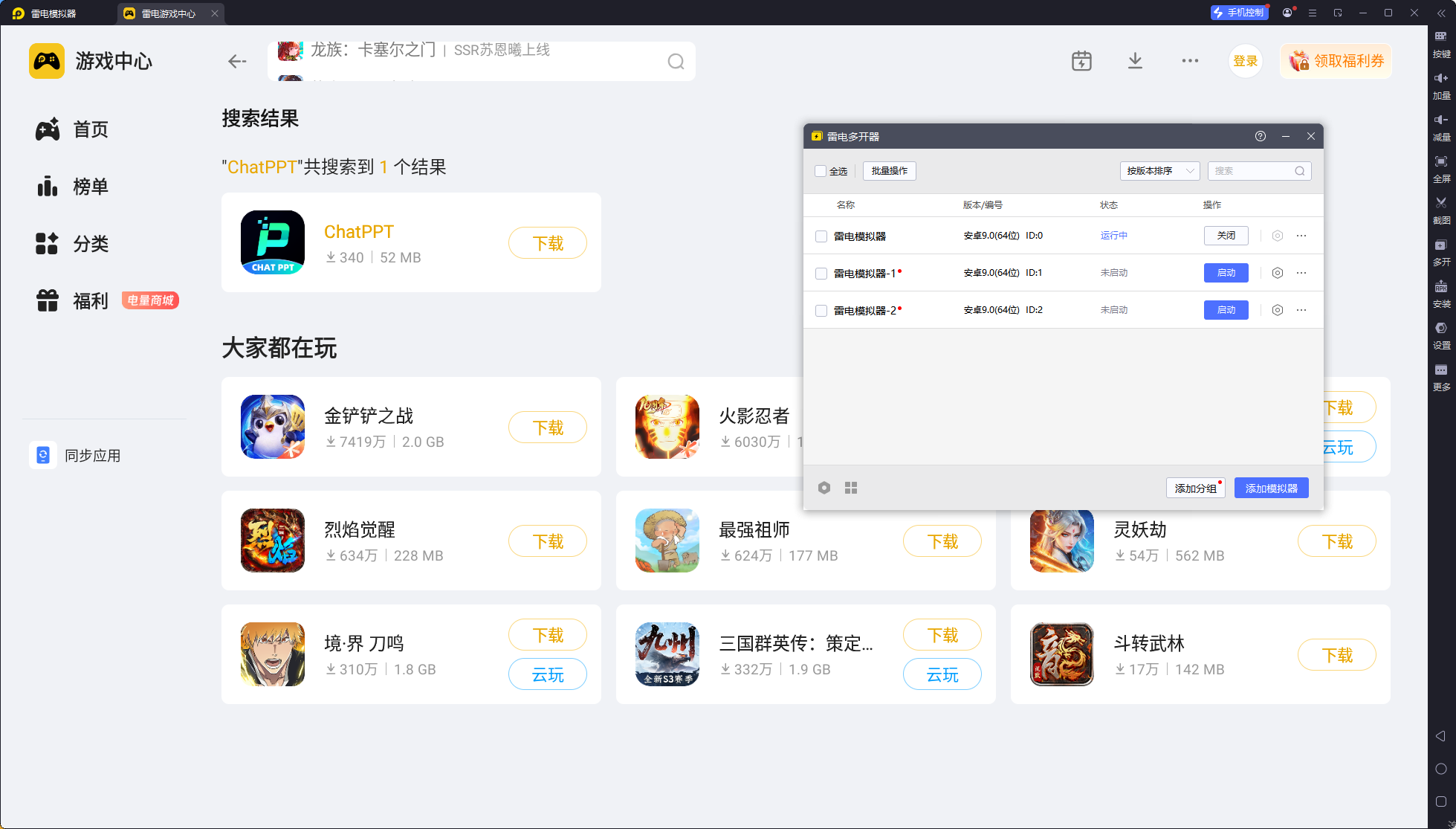Click the screenshot scissors icon in right sidebar
The height and width of the screenshot is (829, 1456).
click(1440, 203)
